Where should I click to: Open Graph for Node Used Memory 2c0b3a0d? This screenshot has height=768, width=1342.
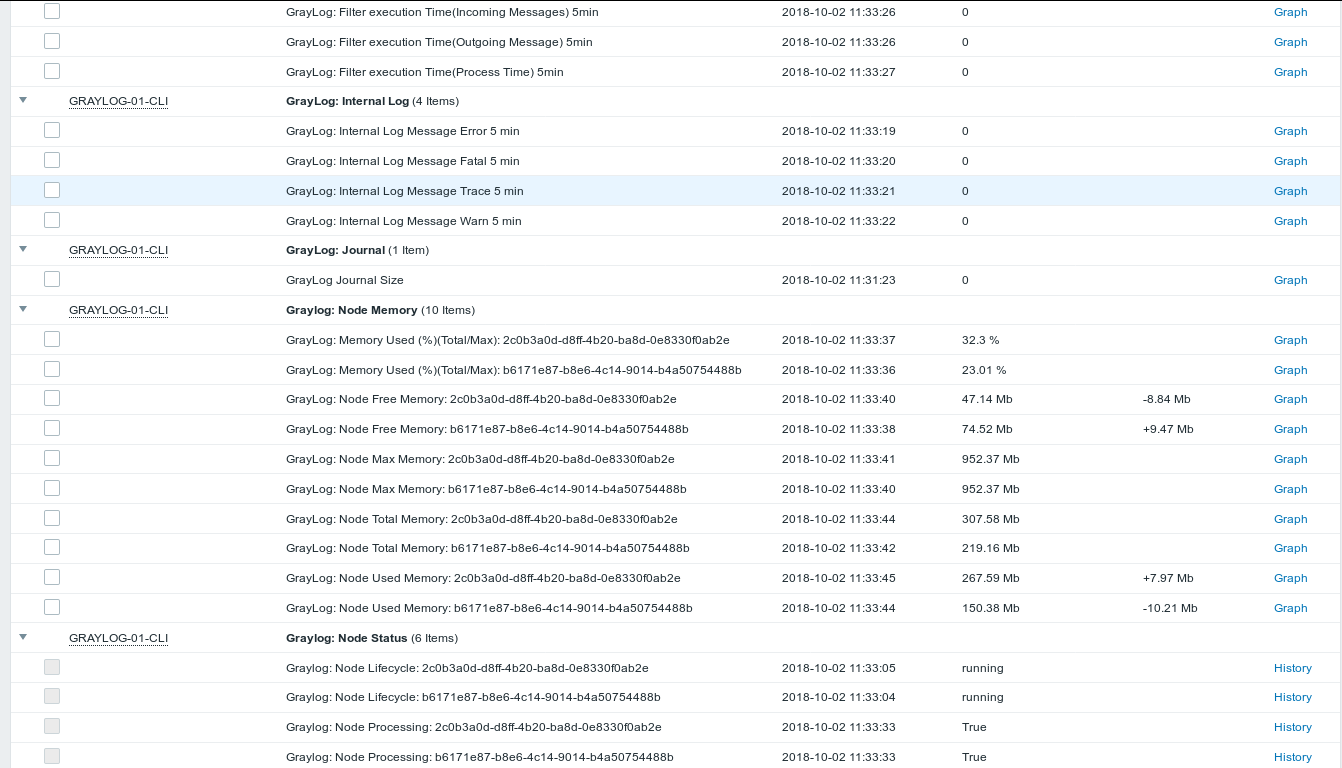pyautogui.click(x=1290, y=578)
